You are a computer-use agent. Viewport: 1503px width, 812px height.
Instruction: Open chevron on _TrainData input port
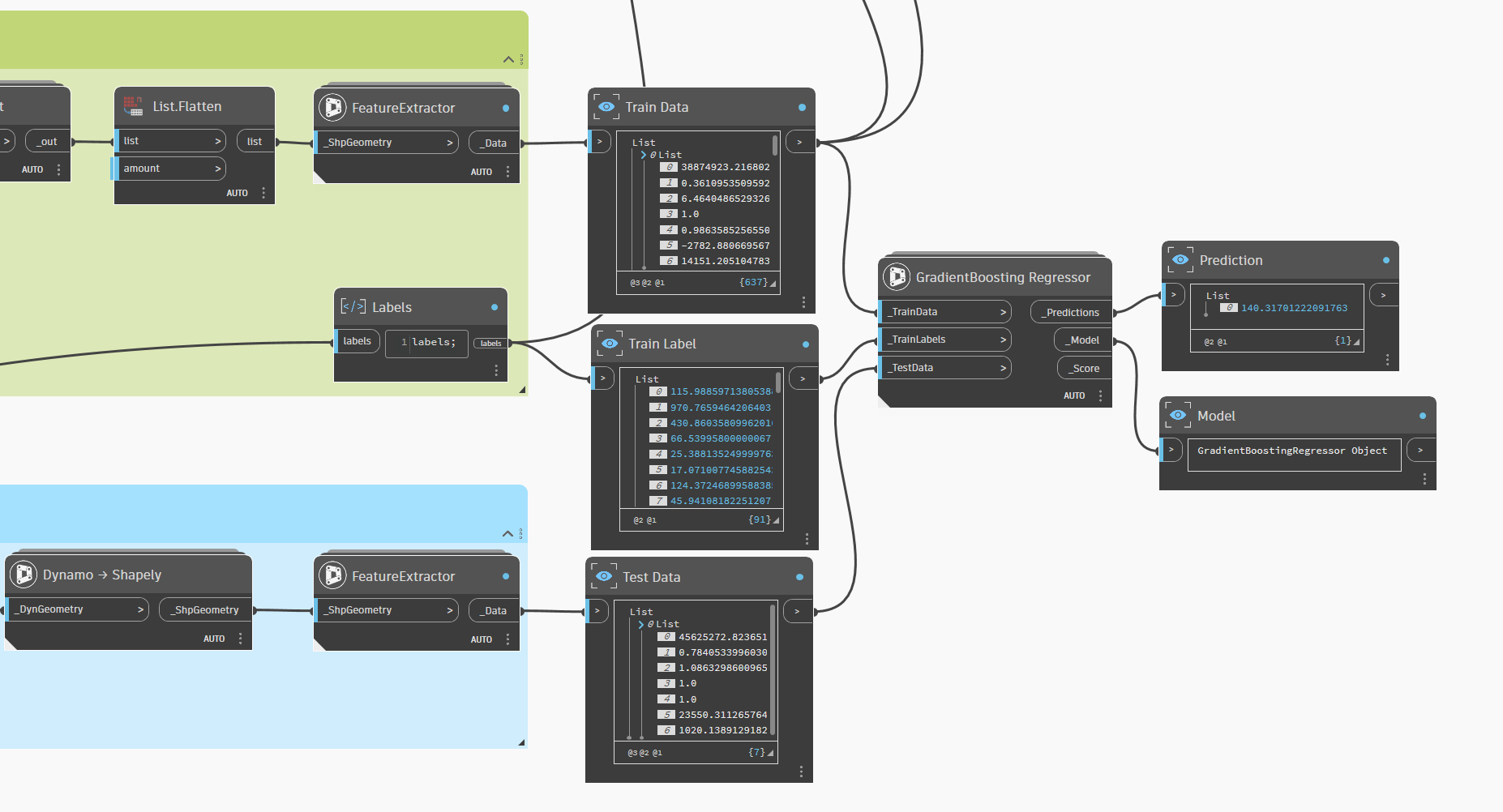[x=1003, y=312]
